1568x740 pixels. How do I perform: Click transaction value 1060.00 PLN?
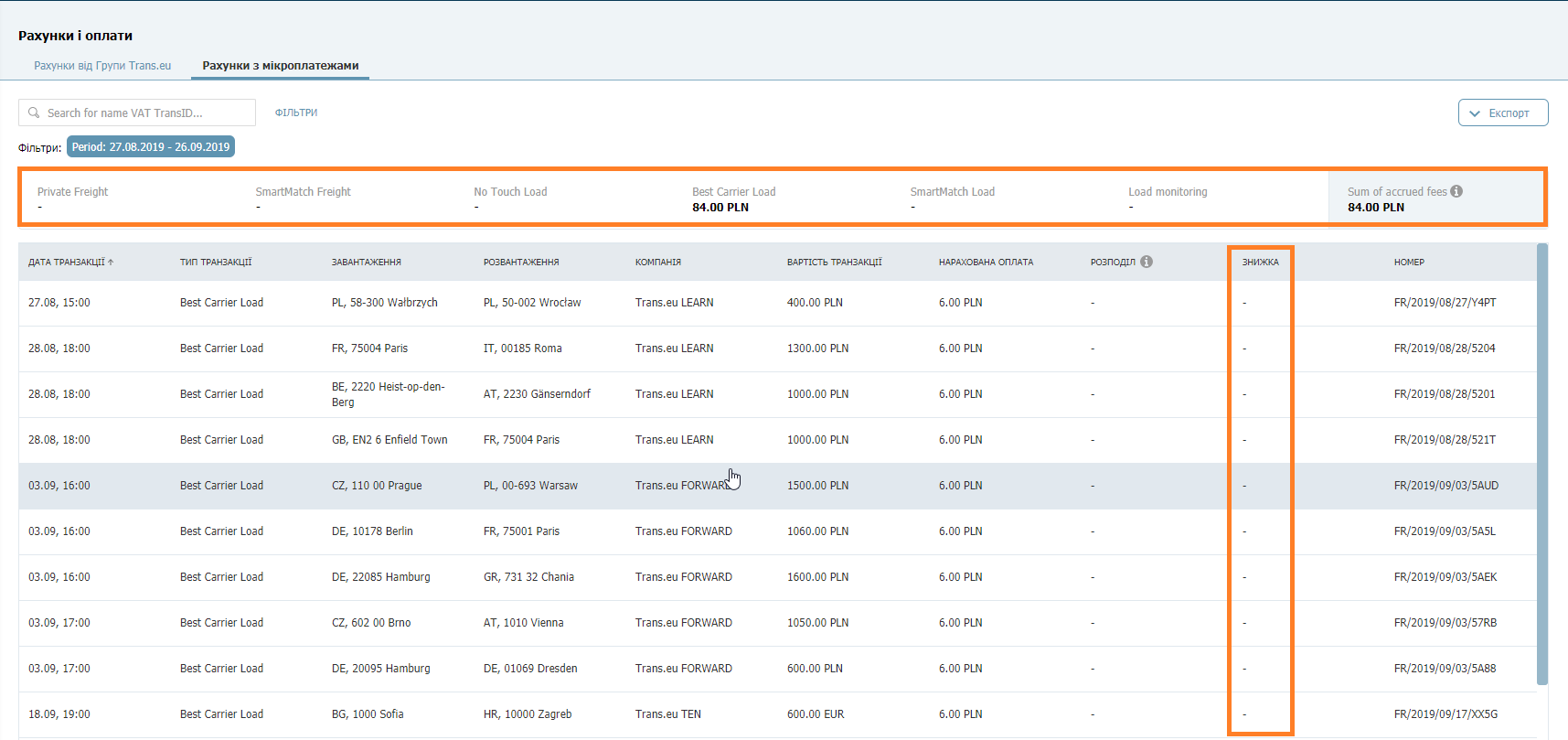point(817,531)
